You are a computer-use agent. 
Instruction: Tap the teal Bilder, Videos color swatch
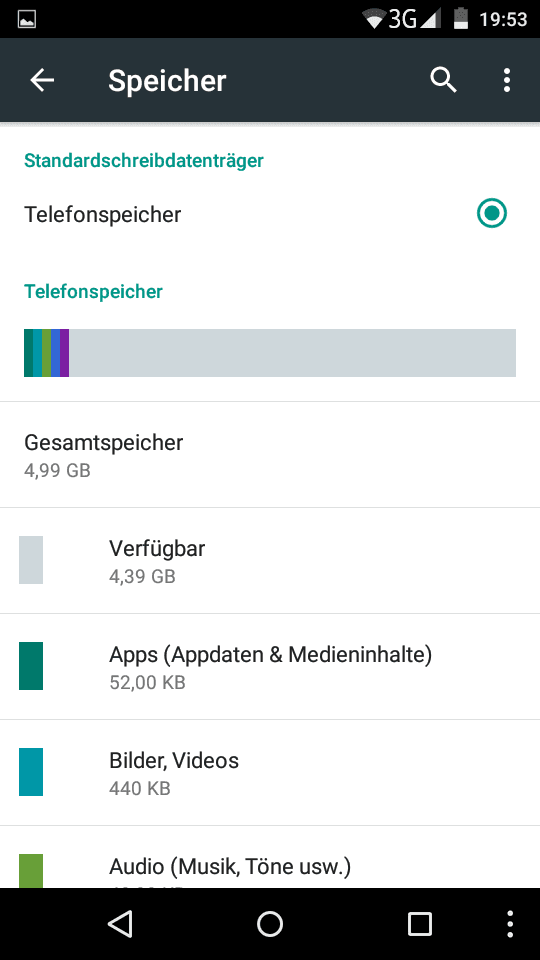point(31,772)
